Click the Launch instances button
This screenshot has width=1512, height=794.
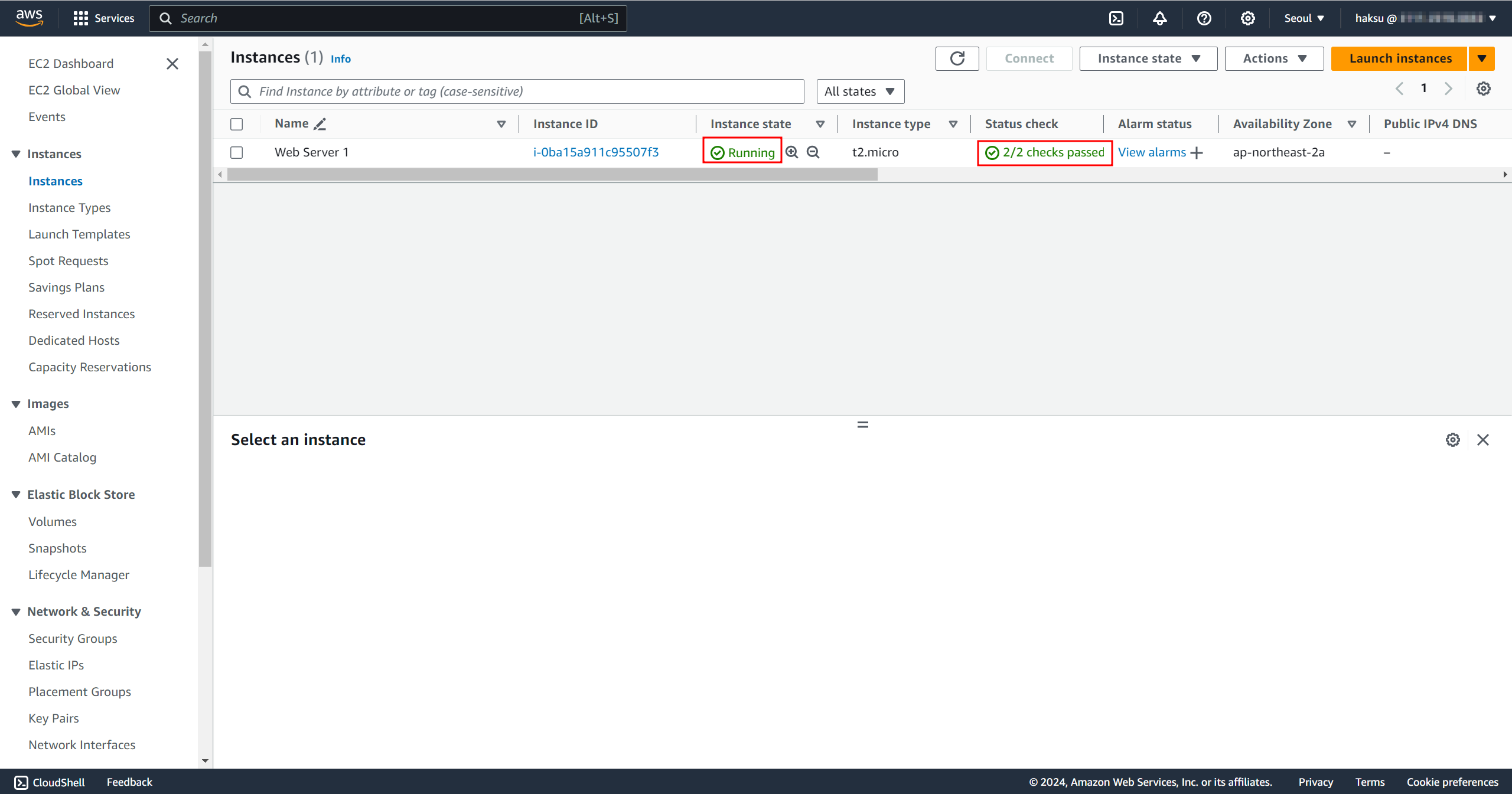(1400, 58)
